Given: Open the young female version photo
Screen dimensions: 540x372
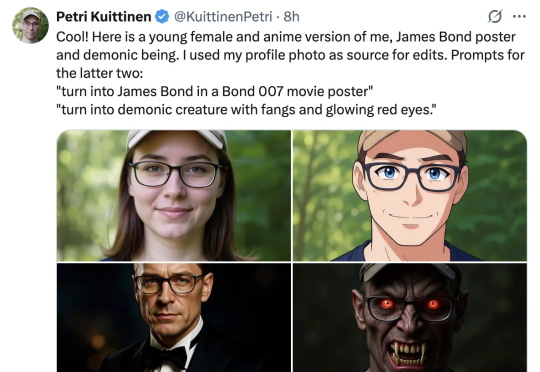Looking at the screenshot, I should (x=174, y=195).
